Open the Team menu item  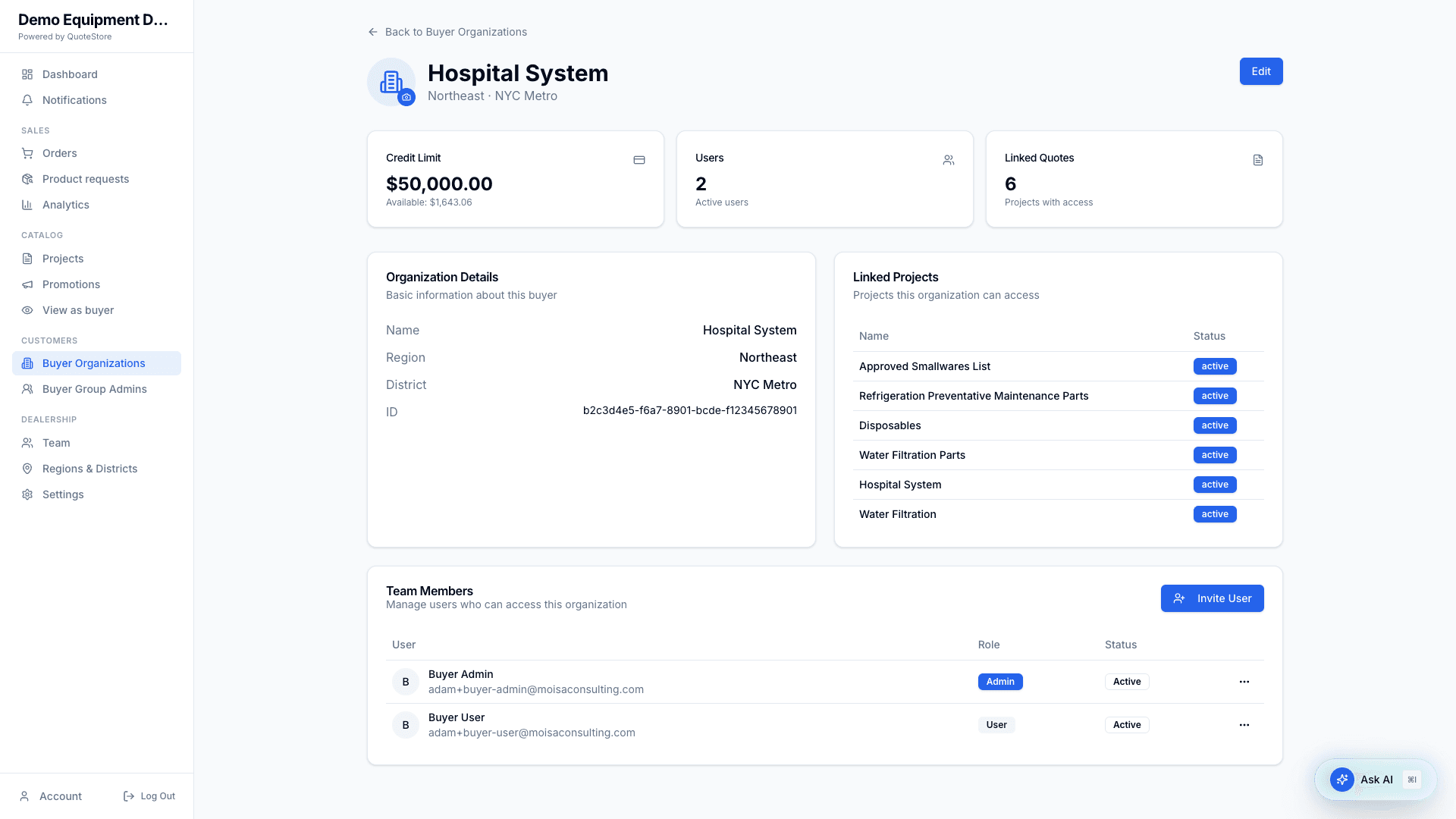96,443
